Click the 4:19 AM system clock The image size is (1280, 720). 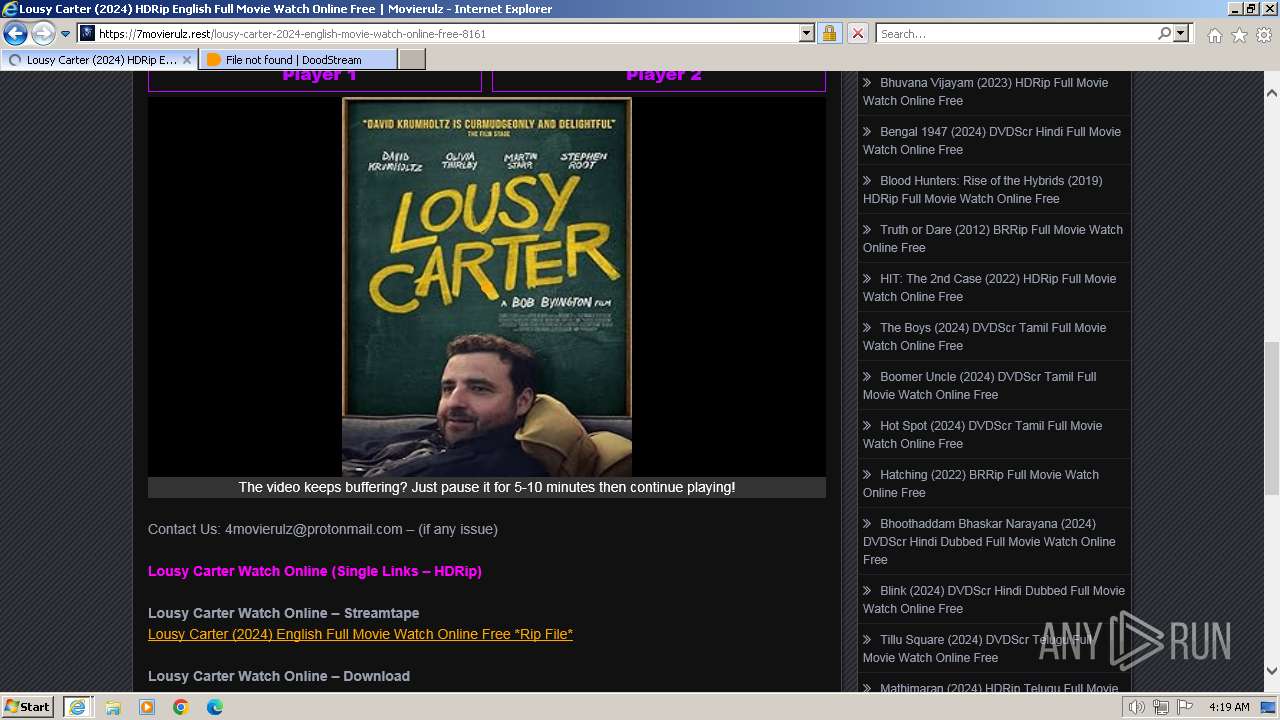tap(1229, 707)
